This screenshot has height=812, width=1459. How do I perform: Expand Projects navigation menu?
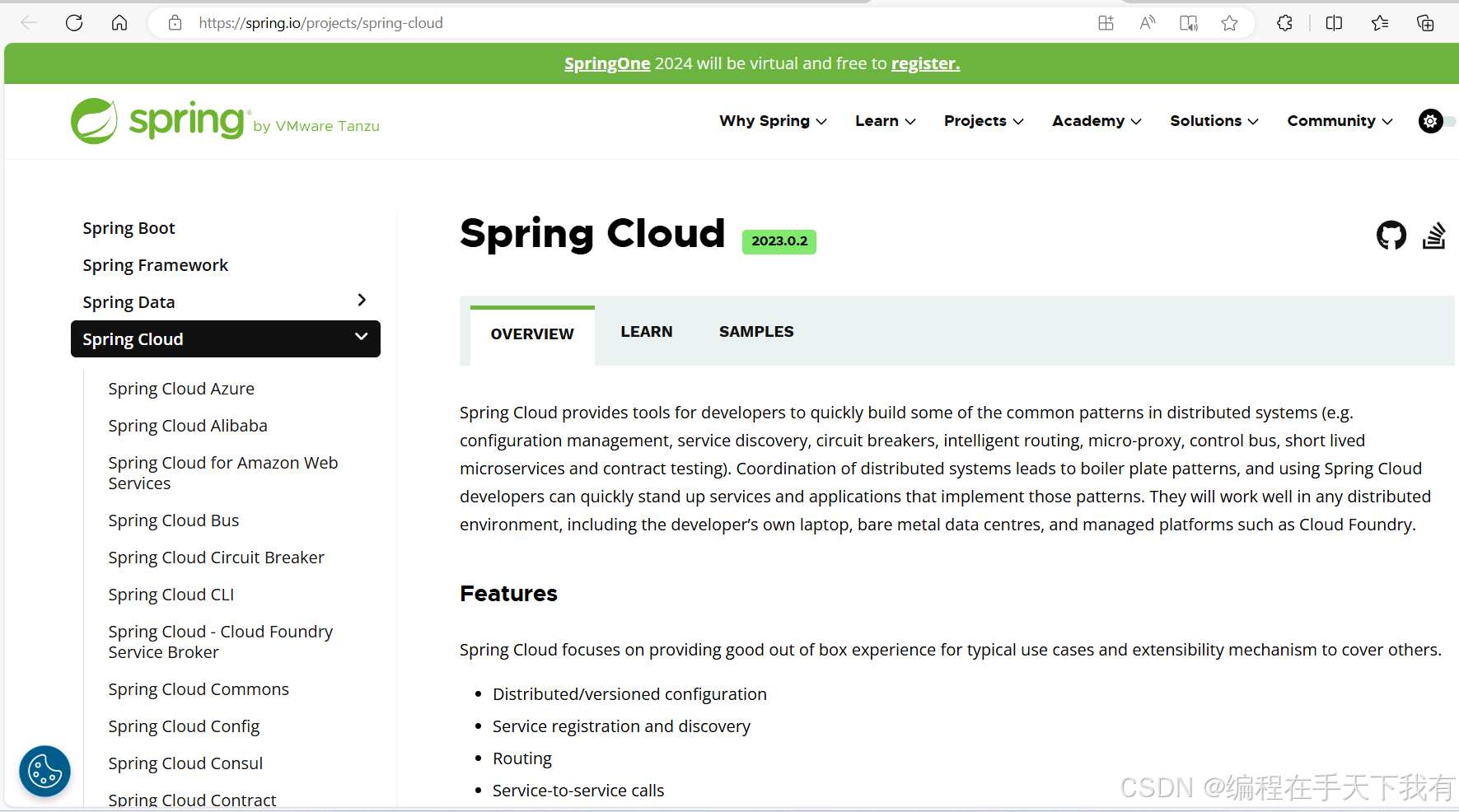(984, 121)
